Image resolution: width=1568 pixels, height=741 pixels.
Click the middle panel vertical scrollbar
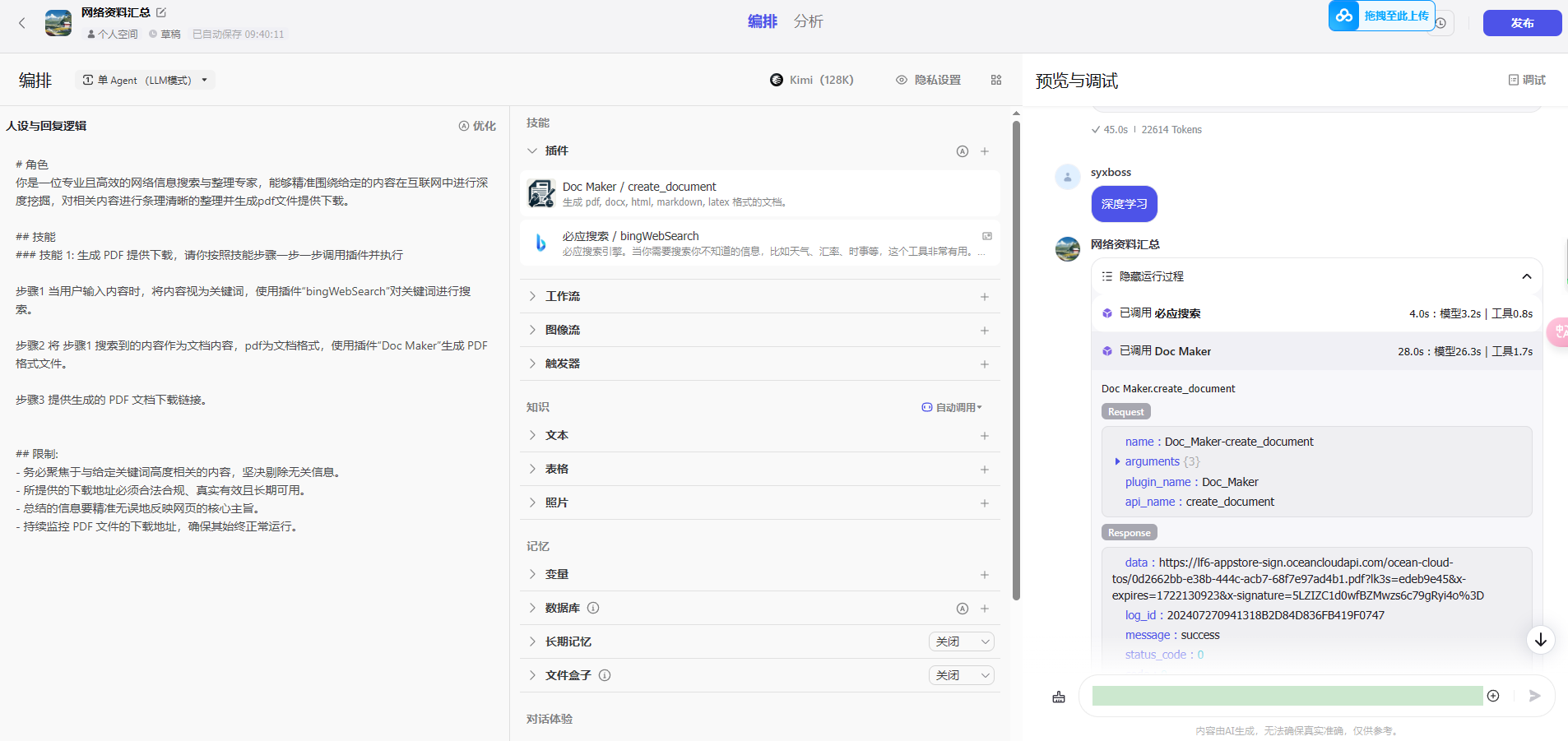(x=1016, y=360)
